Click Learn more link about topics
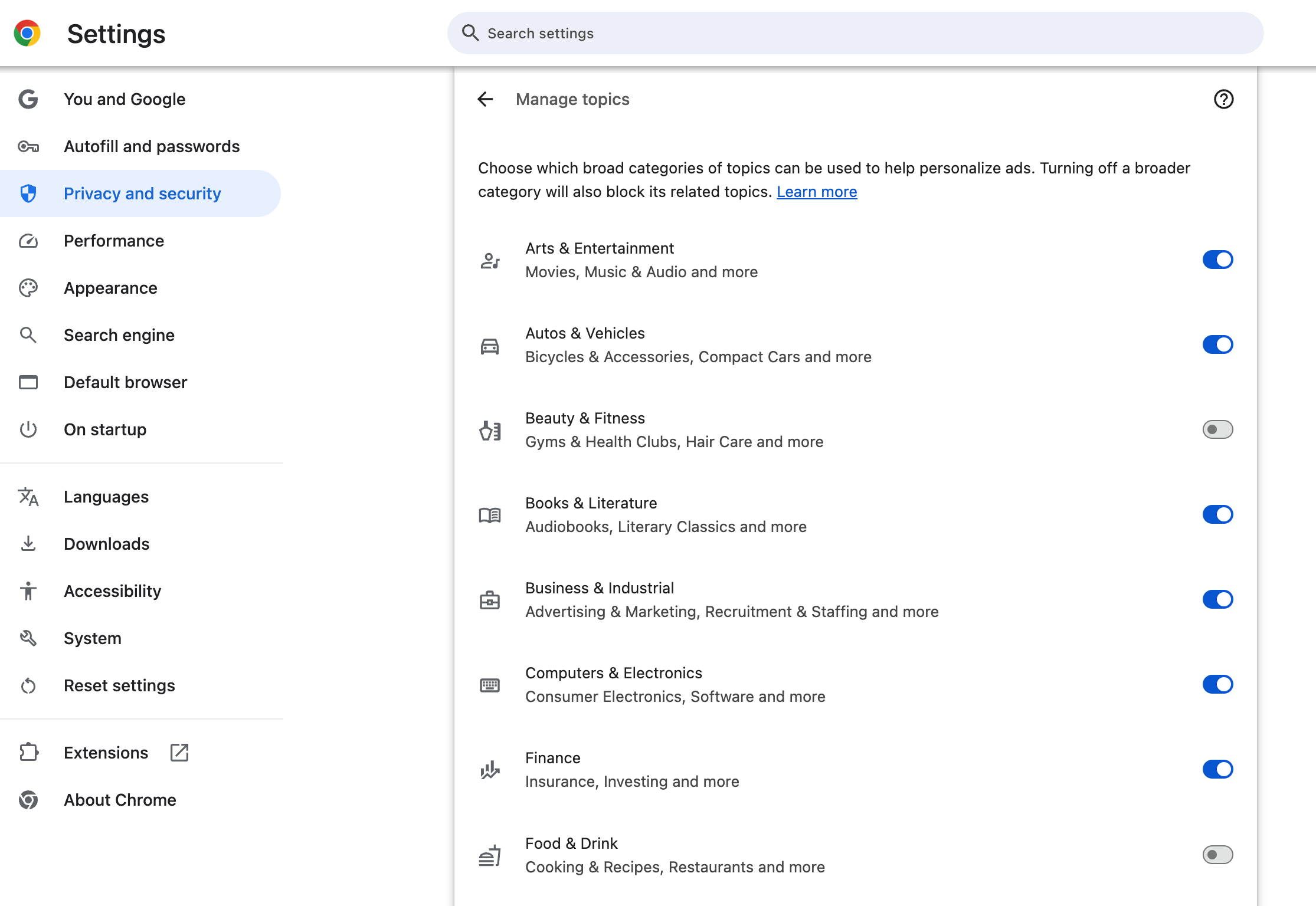This screenshot has width=1316, height=906. pyautogui.click(x=816, y=191)
